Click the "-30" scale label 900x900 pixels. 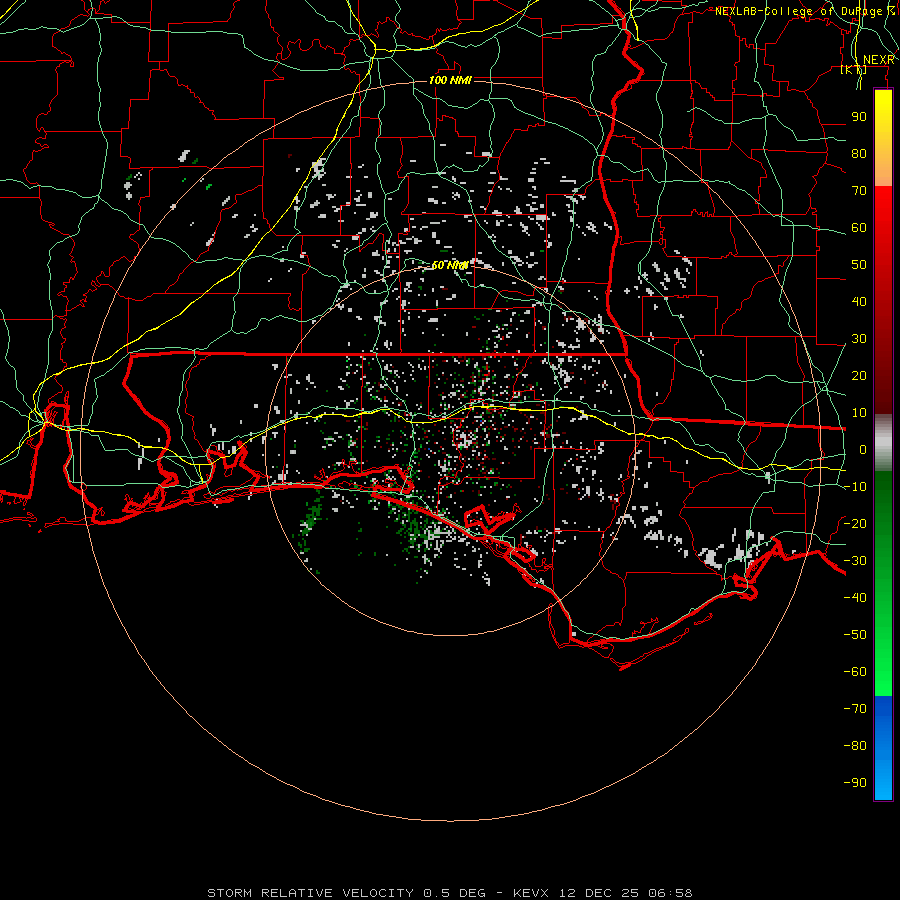[x=855, y=561]
